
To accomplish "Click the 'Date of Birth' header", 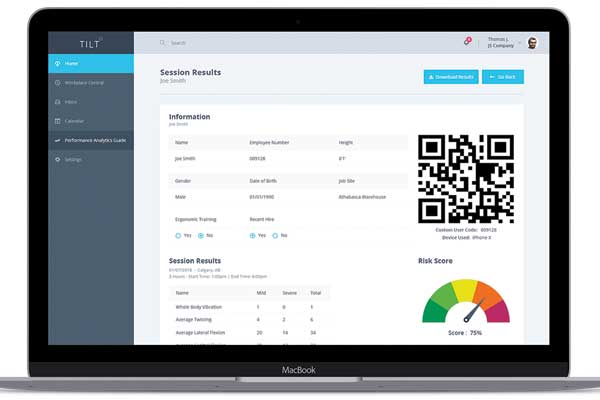I will [263, 181].
